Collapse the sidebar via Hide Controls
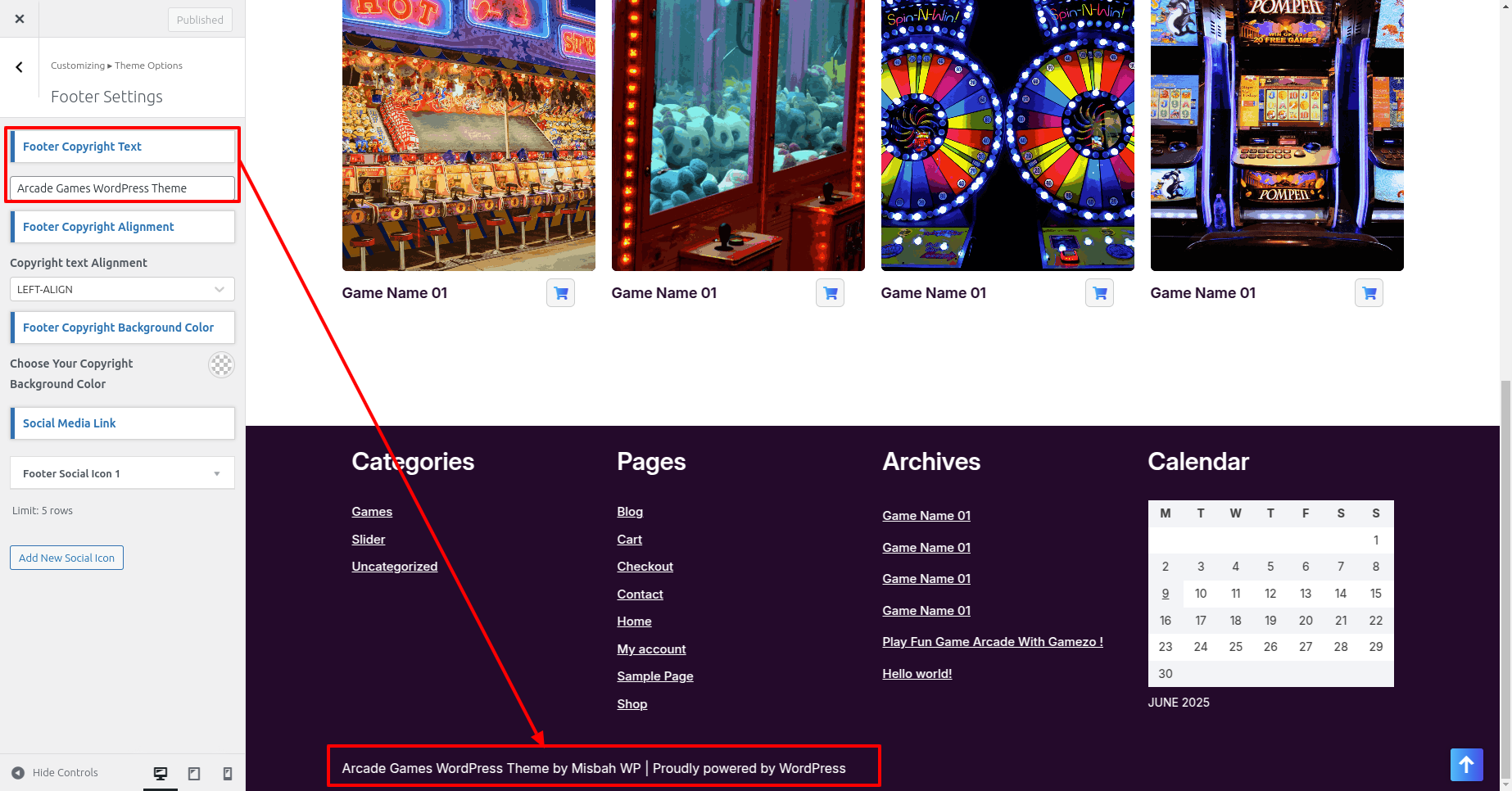The width and height of the screenshot is (1512, 791). (55, 773)
